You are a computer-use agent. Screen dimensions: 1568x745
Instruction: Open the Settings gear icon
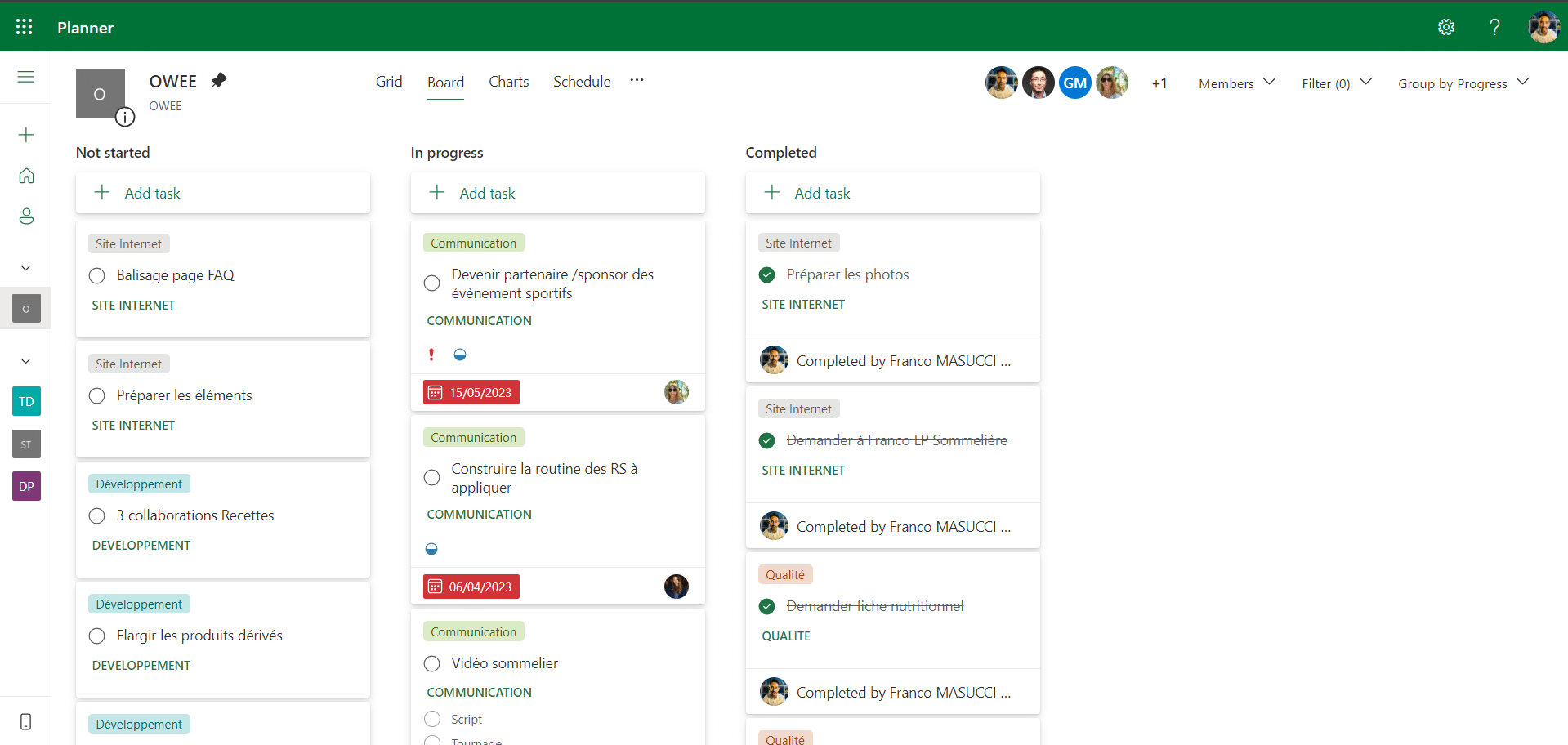[1445, 27]
